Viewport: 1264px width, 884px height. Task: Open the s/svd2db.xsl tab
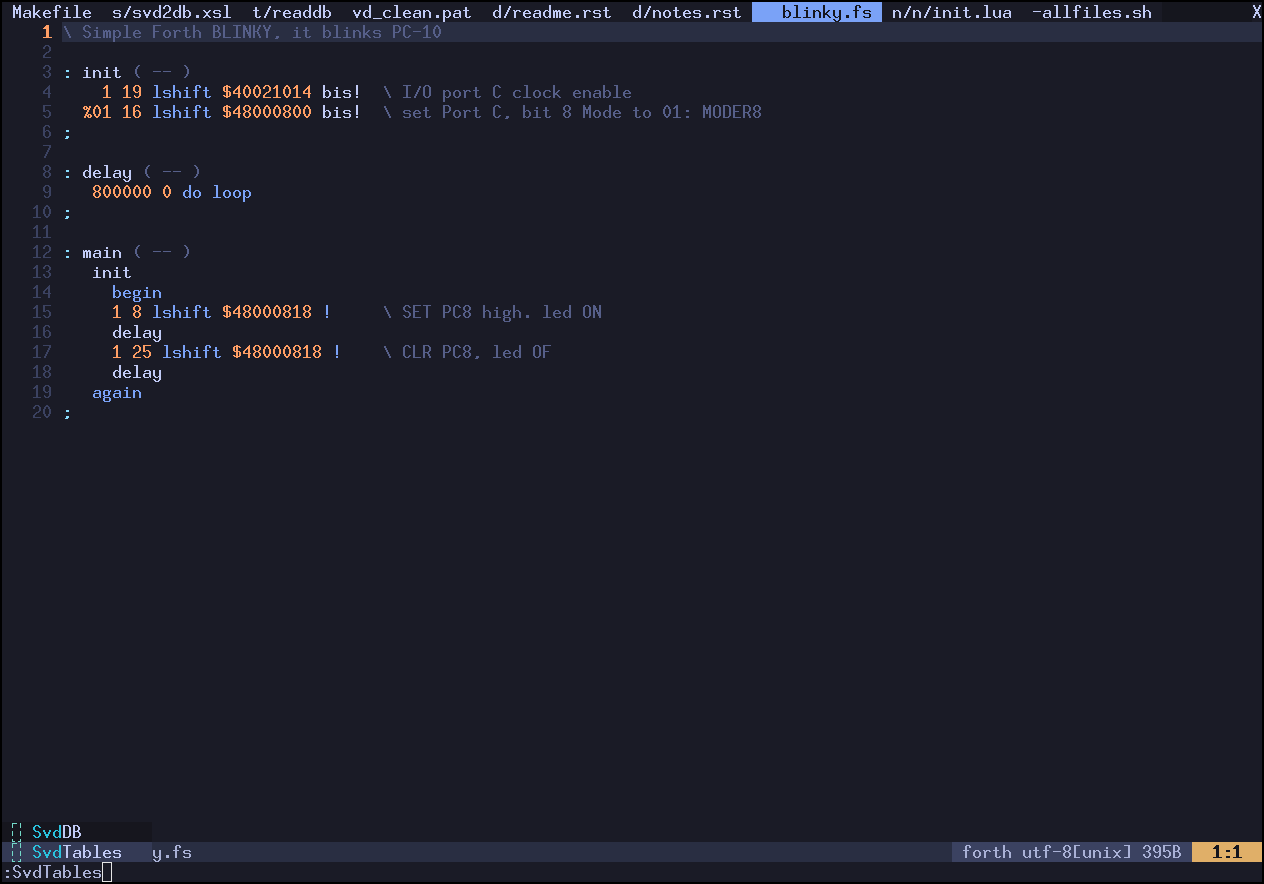(x=171, y=13)
